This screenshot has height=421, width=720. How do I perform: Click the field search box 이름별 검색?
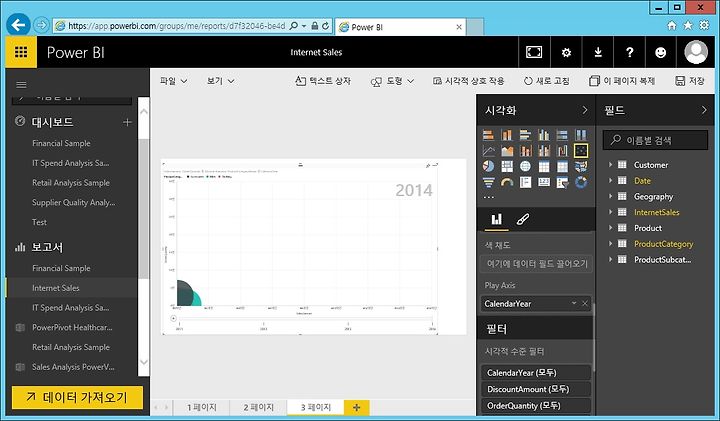655,140
